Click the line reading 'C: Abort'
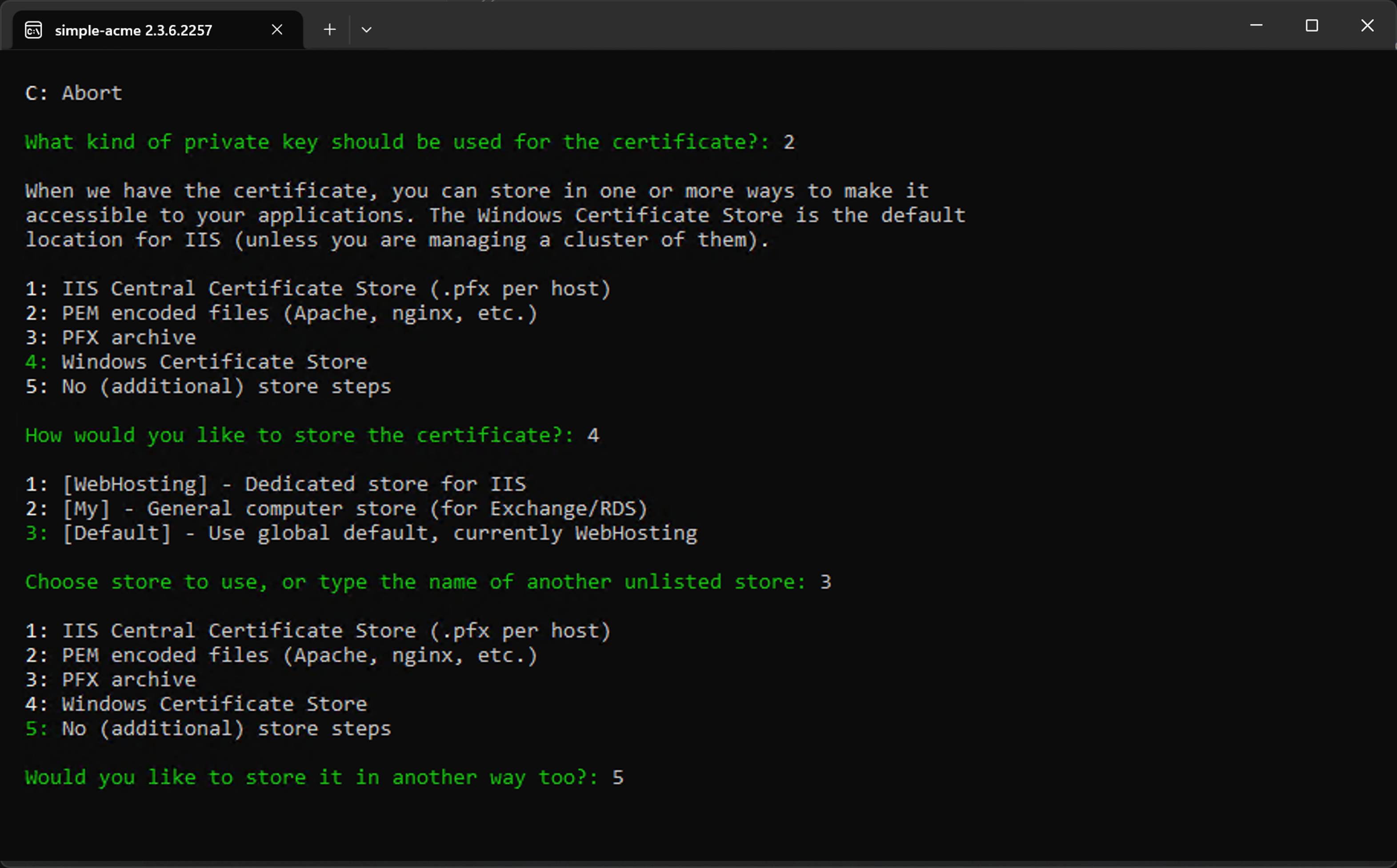The width and height of the screenshot is (1397, 868). [73, 93]
